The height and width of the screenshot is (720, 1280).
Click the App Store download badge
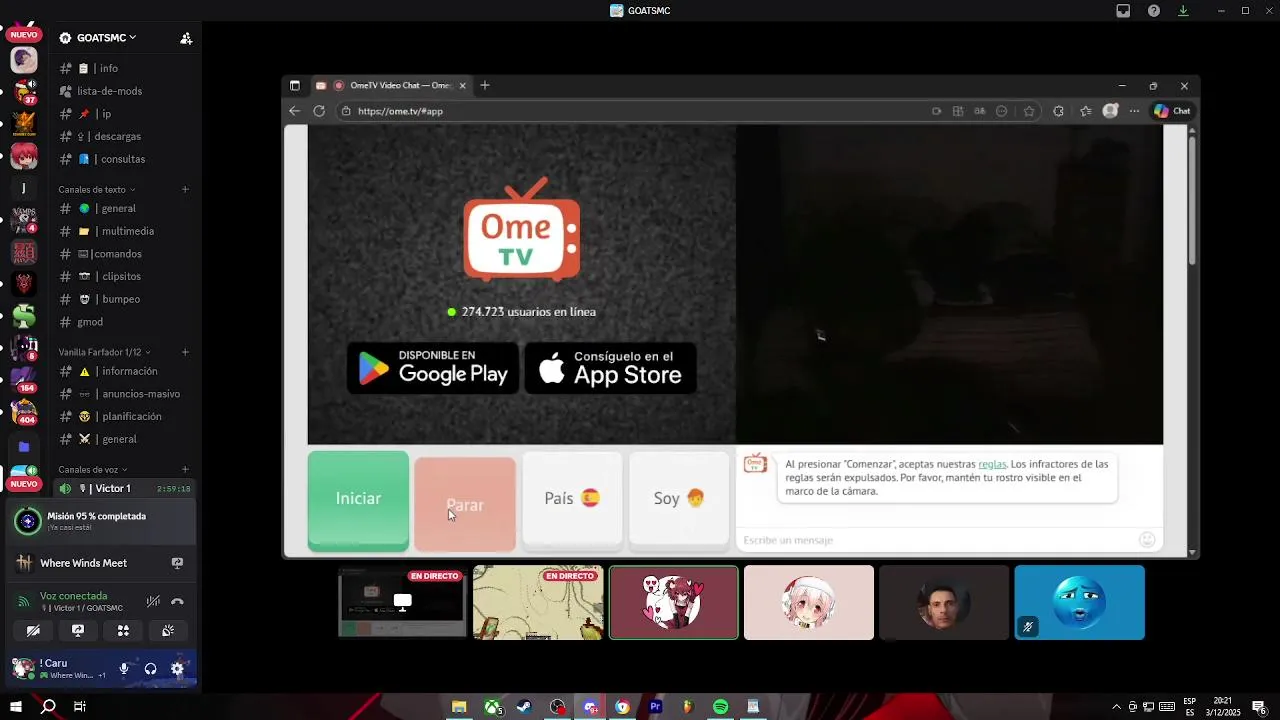[611, 368]
